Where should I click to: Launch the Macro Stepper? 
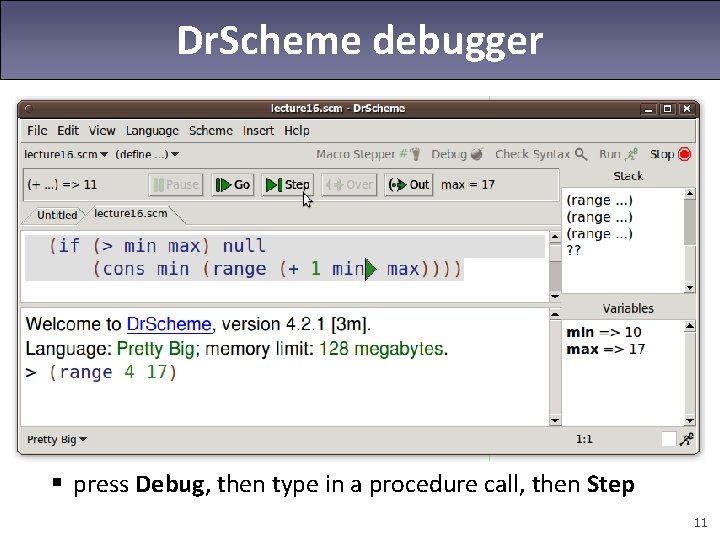click(368, 154)
